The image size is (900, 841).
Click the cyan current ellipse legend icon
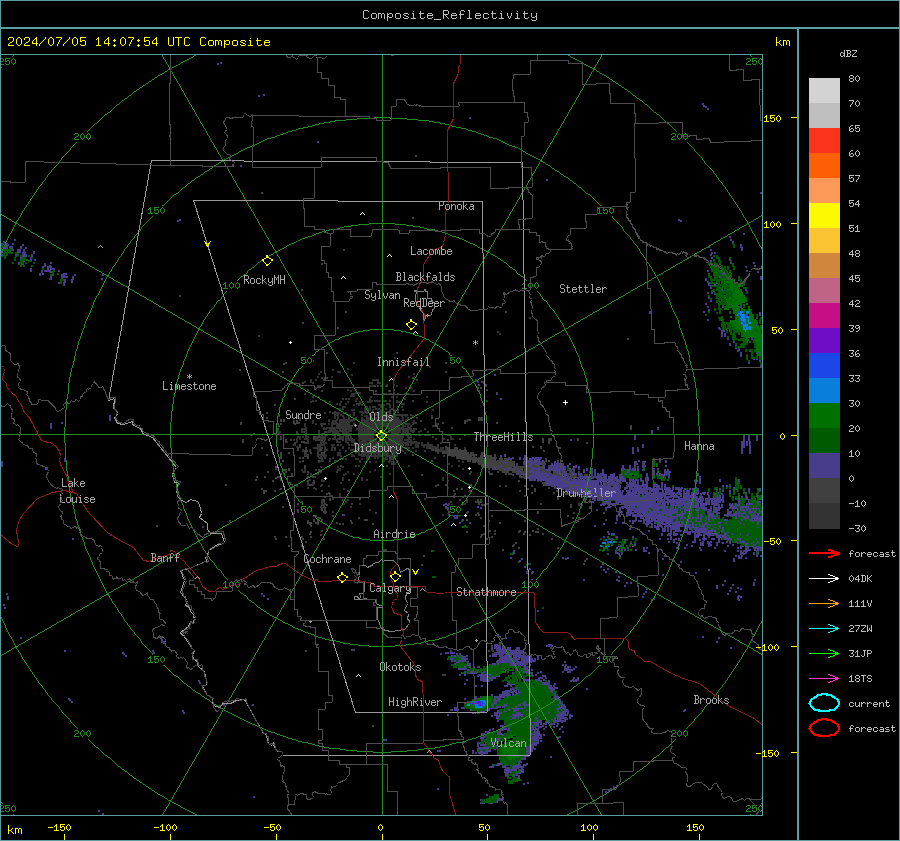click(x=824, y=703)
